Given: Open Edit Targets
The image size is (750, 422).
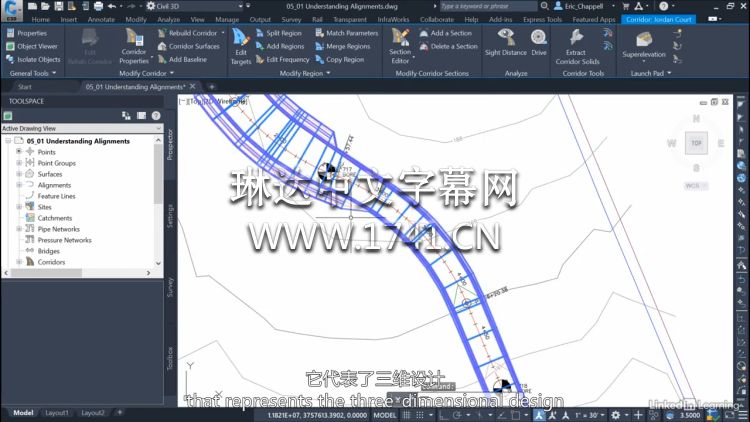Looking at the screenshot, I should coord(241,47).
